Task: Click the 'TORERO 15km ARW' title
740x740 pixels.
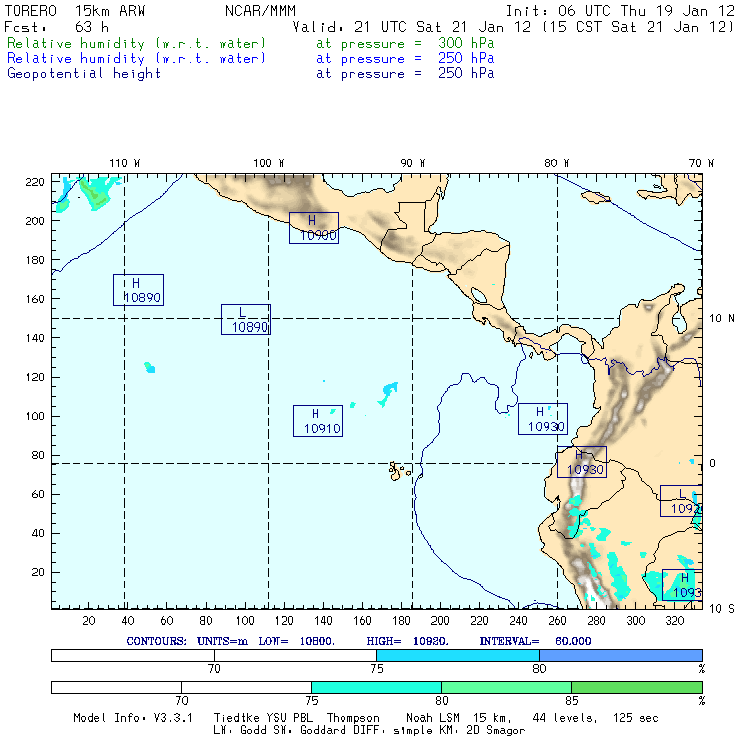Action: (75, 11)
